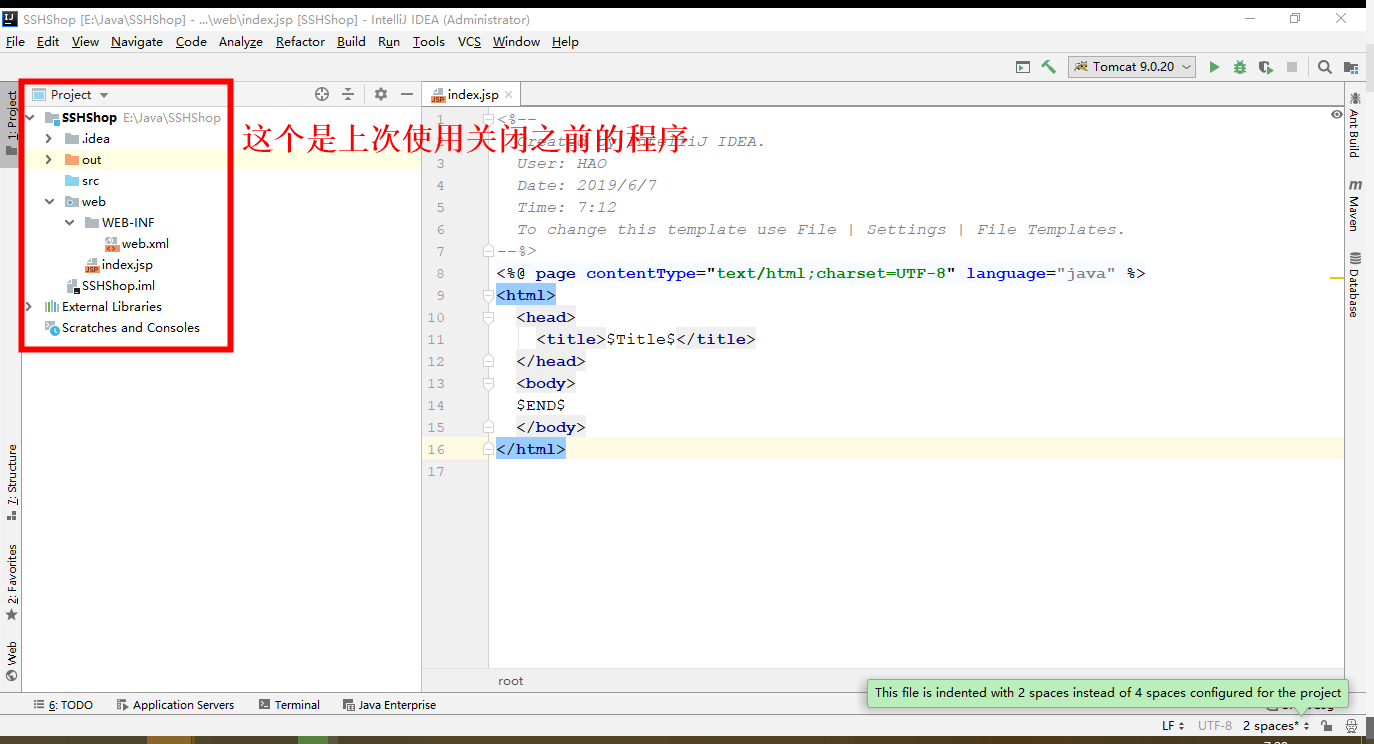Expand External Libraries node

click(x=29, y=307)
